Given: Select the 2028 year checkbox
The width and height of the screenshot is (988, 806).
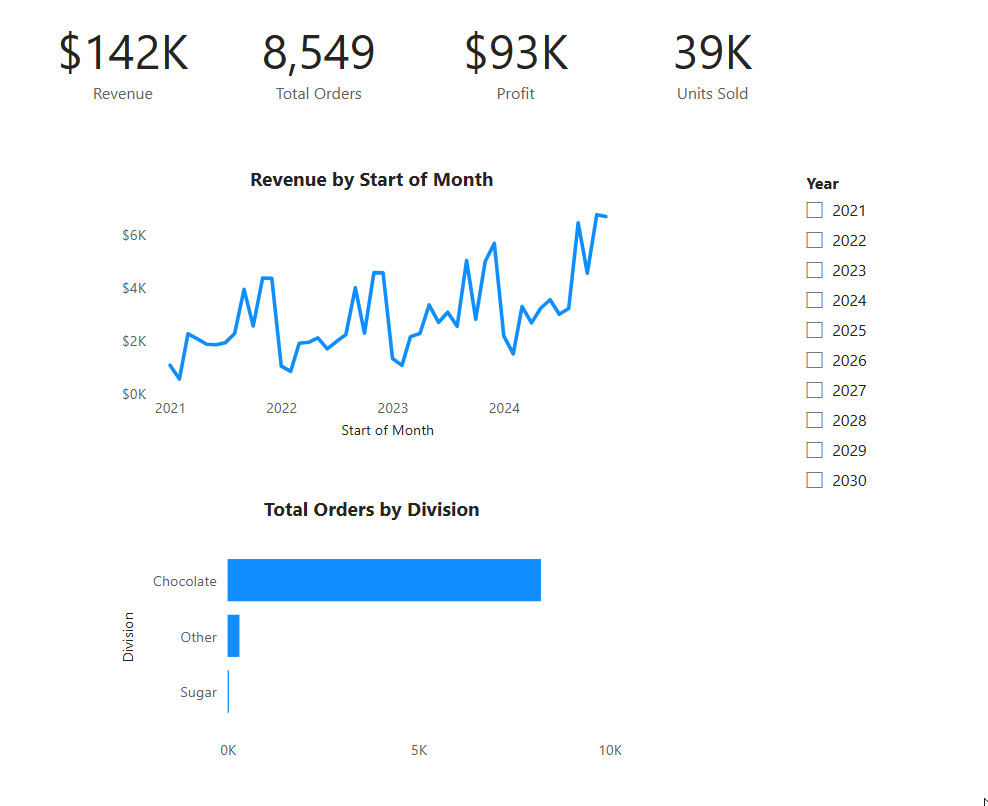Looking at the screenshot, I should [x=814, y=420].
